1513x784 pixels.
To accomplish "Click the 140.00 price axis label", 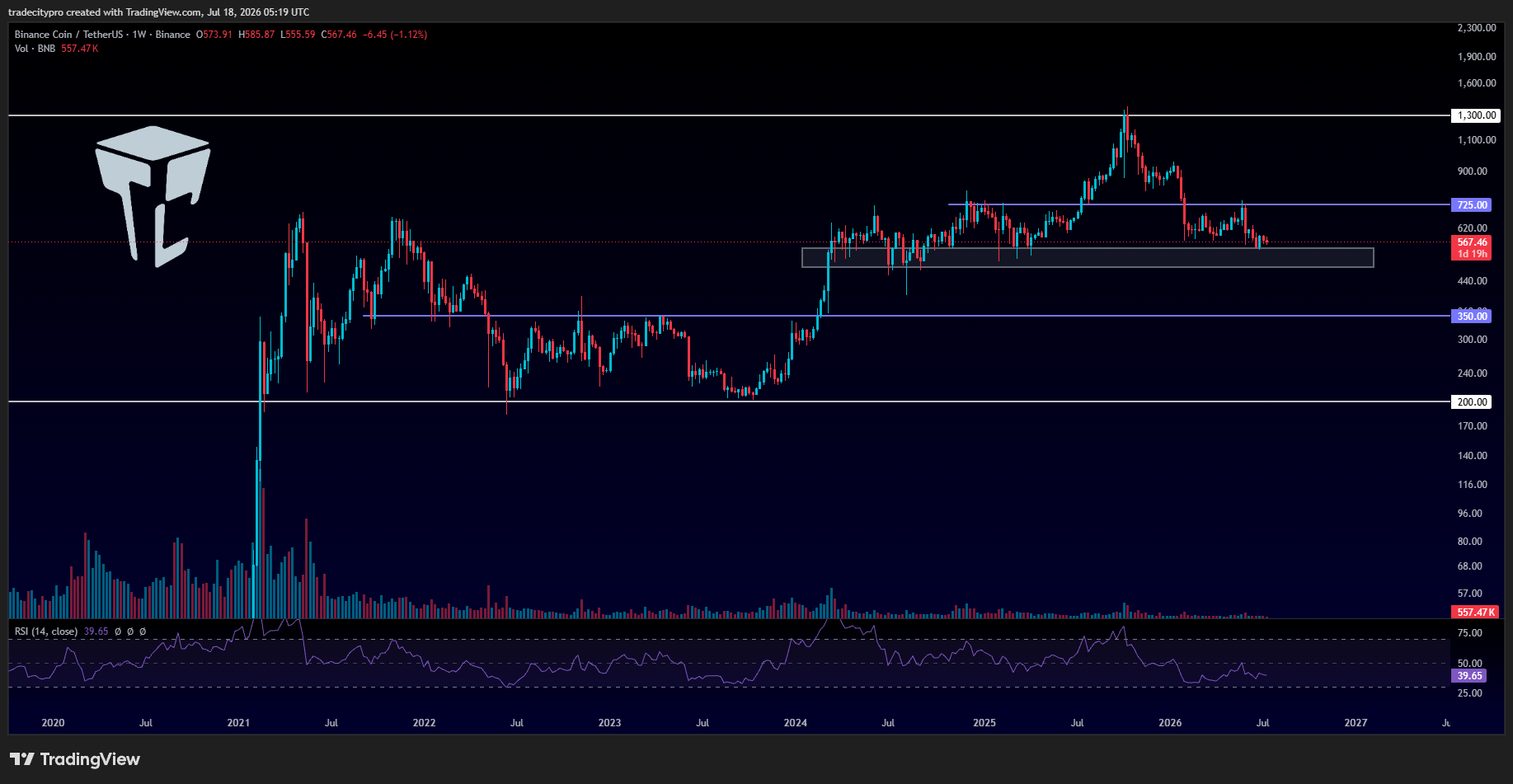I will point(1473,456).
